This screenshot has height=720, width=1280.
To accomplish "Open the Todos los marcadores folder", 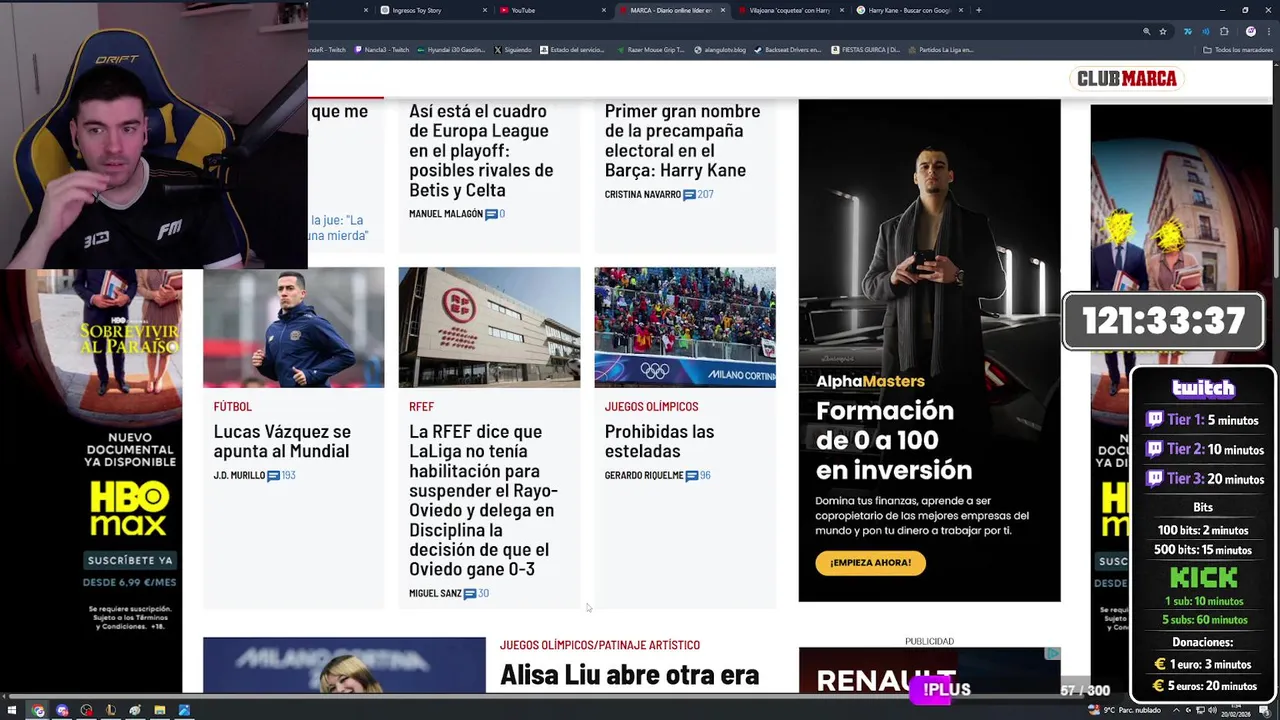I will click(1238, 49).
